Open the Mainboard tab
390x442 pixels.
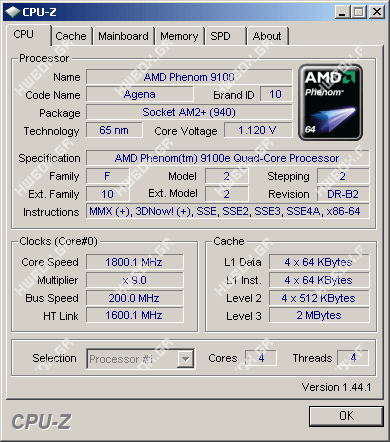(123, 36)
